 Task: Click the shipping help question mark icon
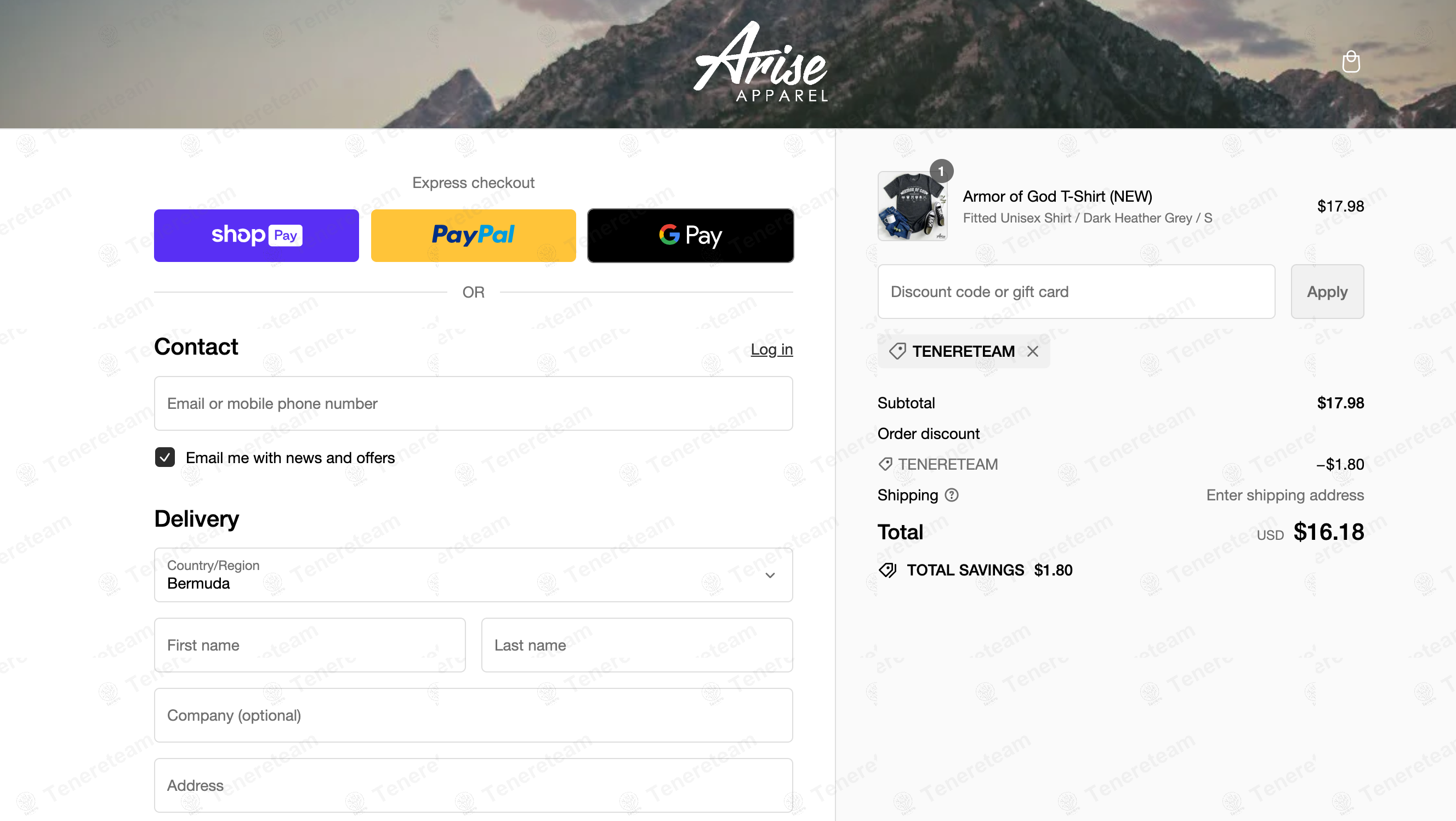(952, 495)
